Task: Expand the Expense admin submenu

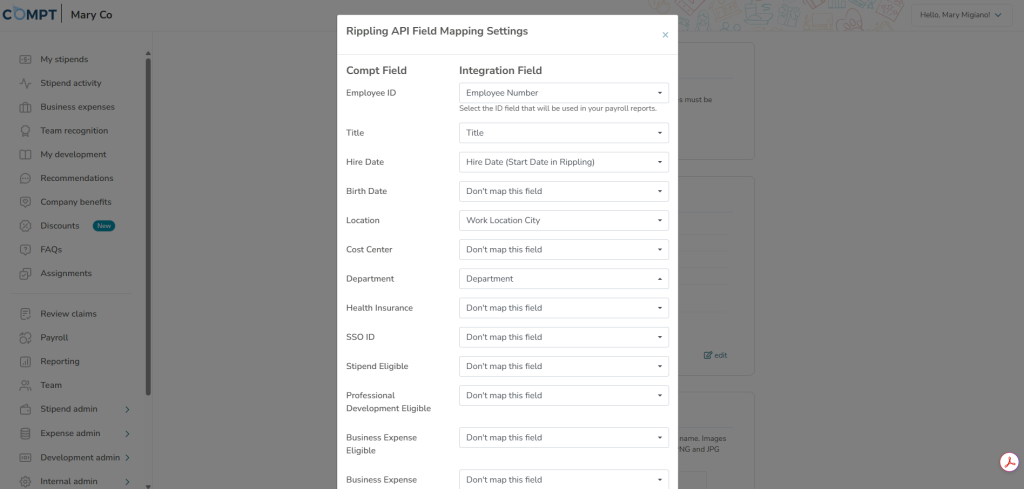Action: tap(127, 434)
